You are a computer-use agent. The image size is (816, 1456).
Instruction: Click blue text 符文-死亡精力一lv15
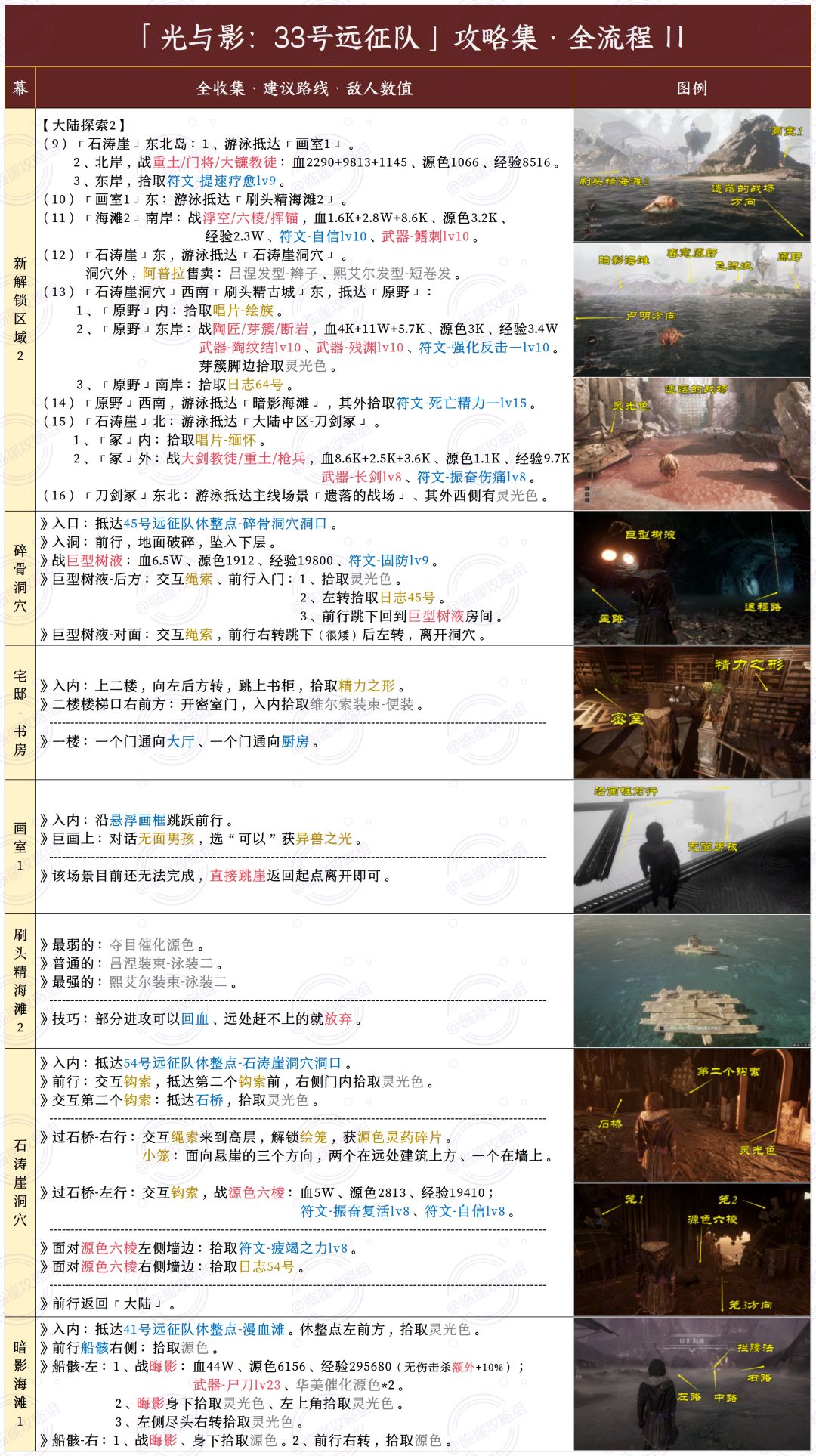coord(461,403)
